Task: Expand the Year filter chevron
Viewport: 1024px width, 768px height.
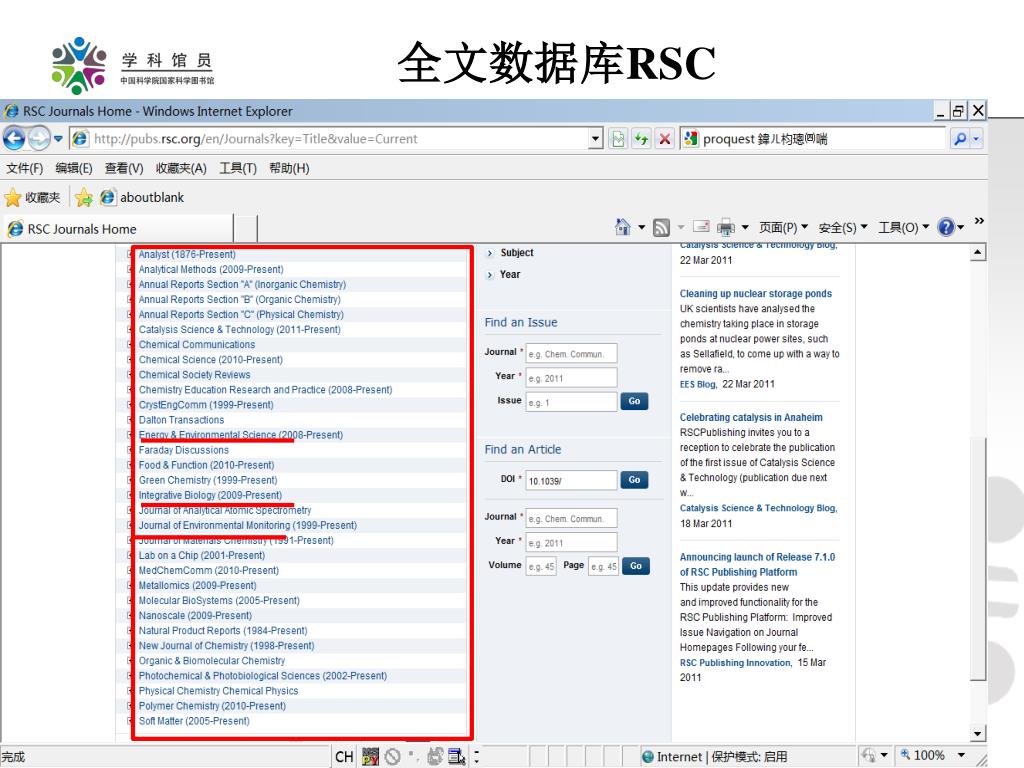Action: (490, 275)
